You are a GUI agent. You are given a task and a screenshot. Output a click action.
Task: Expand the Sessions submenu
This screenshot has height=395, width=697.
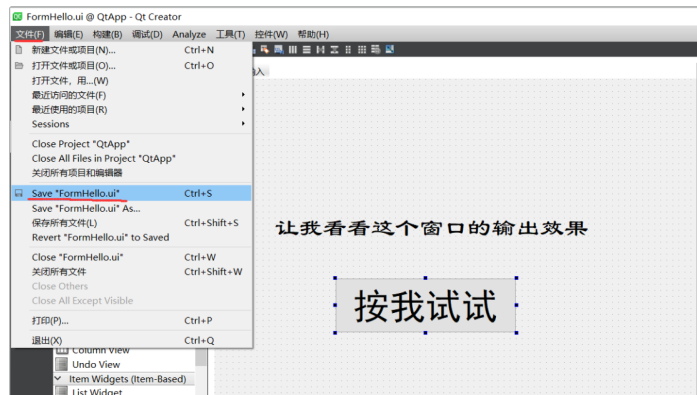[132, 124]
